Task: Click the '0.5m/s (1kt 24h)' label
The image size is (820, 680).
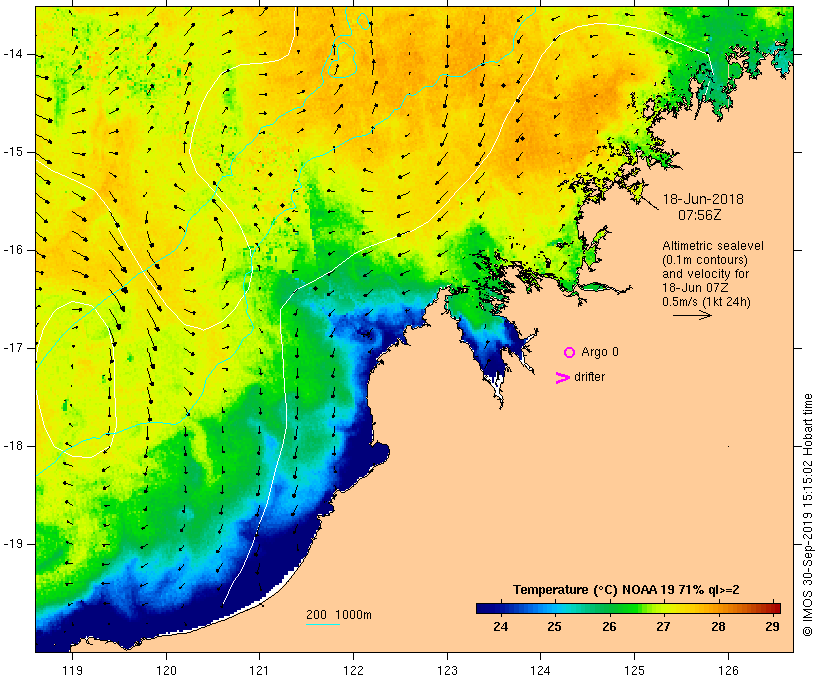Action: point(706,302)
